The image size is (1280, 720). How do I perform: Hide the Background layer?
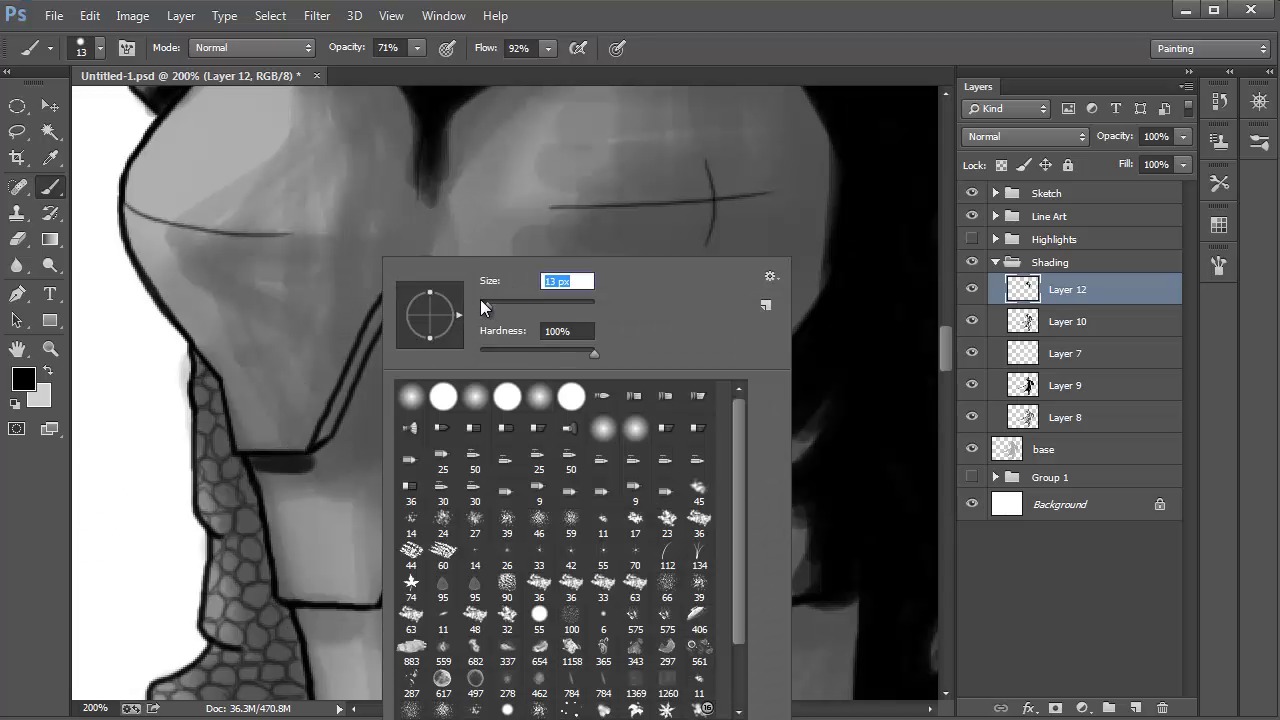point(972,504)
